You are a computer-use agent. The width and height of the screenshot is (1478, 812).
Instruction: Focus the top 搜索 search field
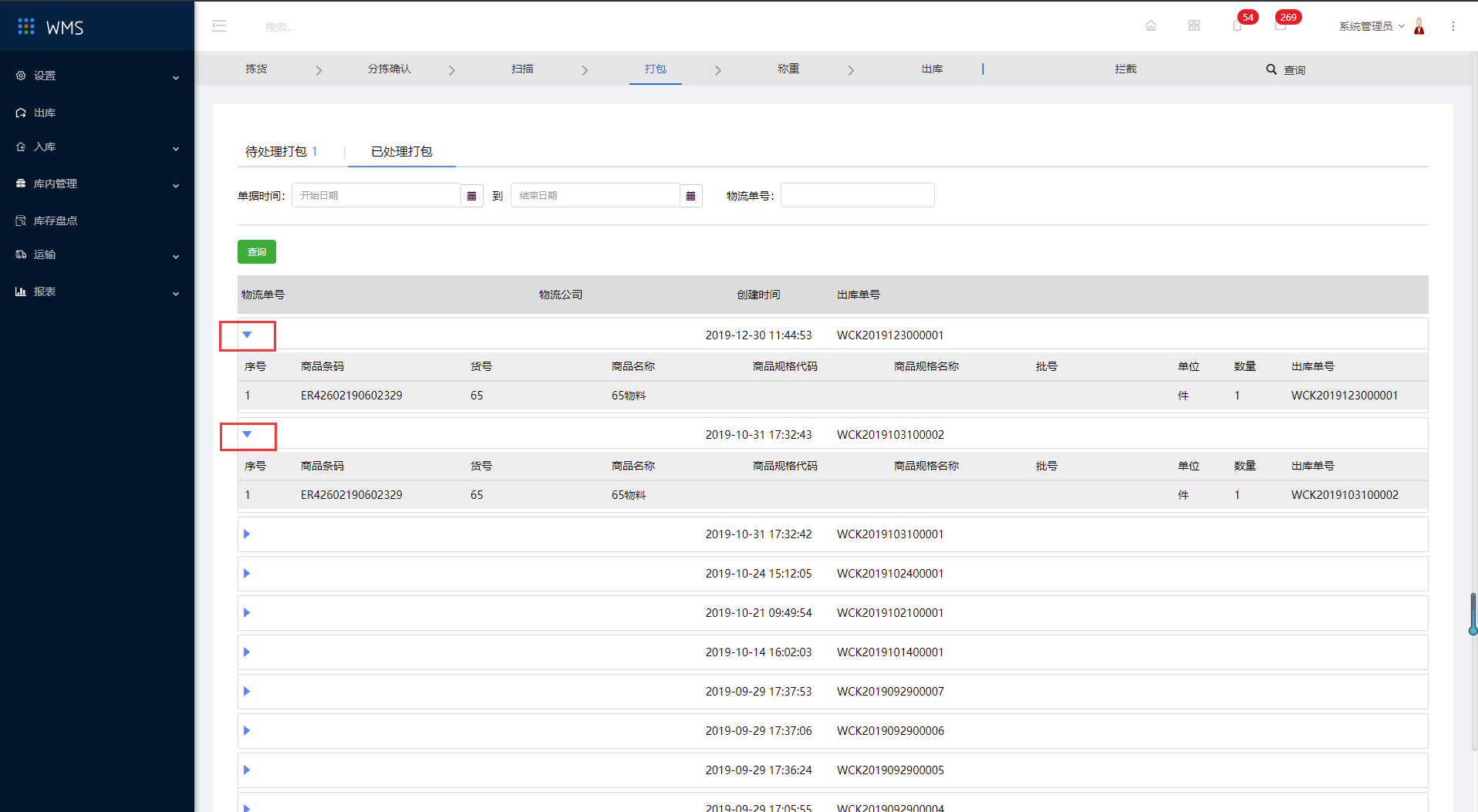click(280, 27)
